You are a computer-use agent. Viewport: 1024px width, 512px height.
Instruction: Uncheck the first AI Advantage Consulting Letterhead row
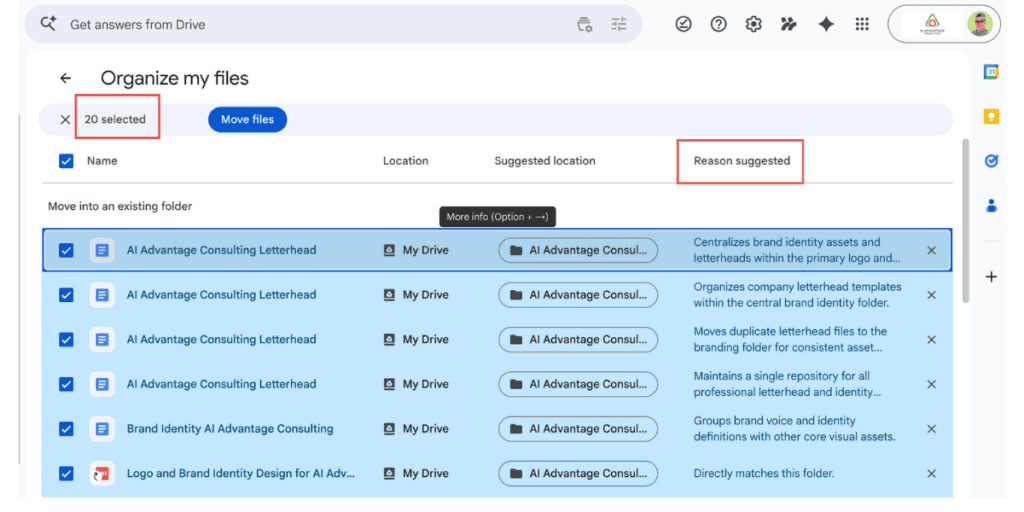pos(66,250)
